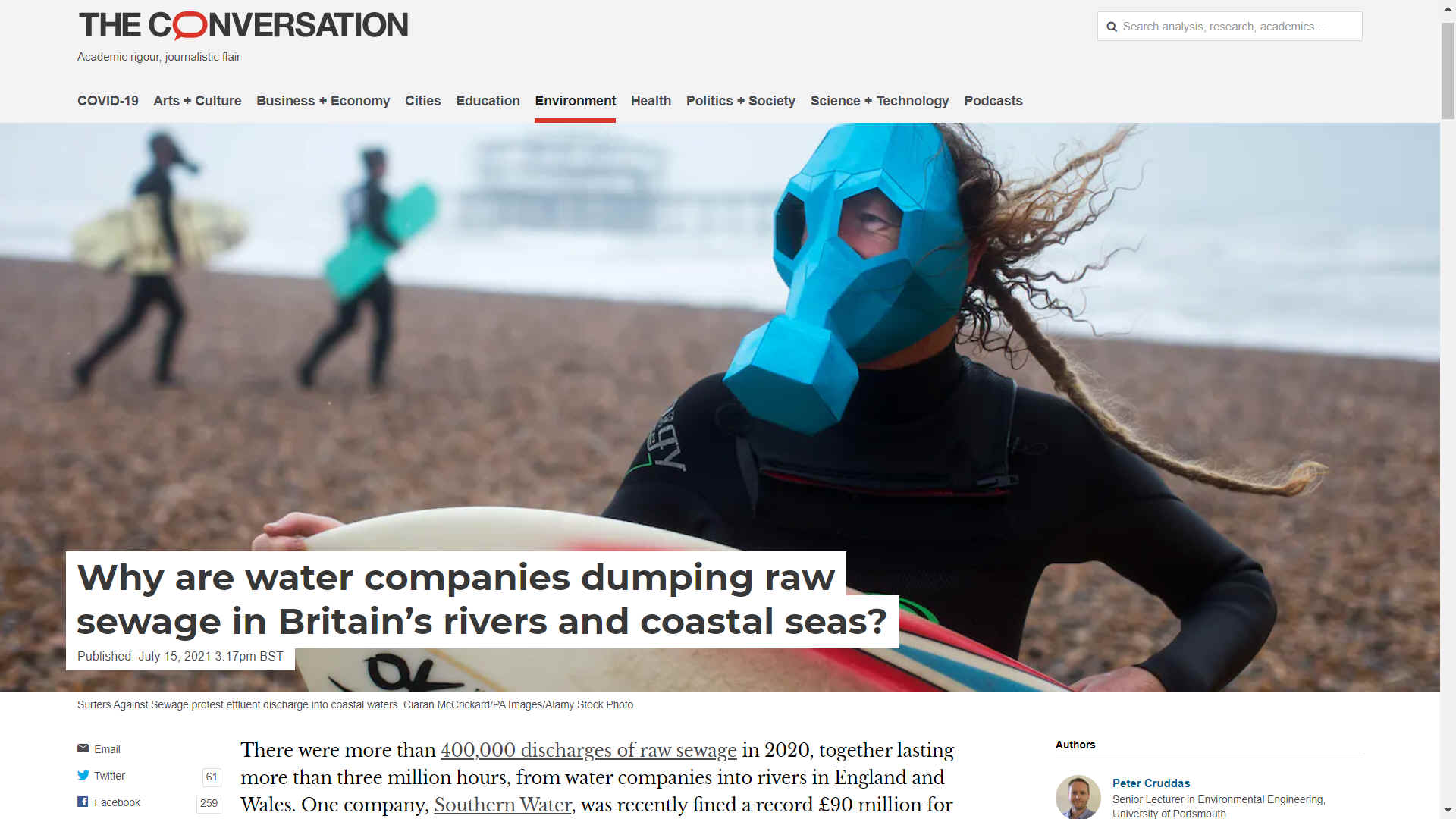This screenshot has height=819, width=1456.
Task: Click the Twitter bird icon
Action: tap(83, 775)
